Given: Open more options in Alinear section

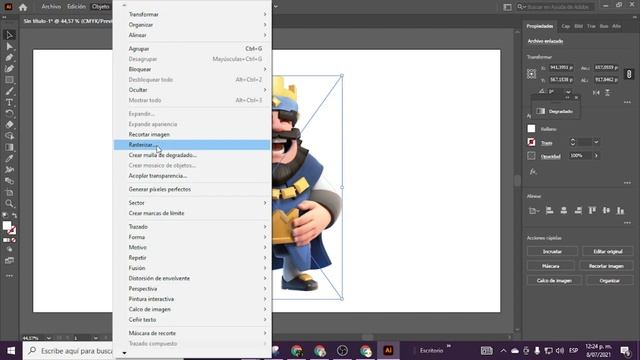Looking at the screenshot, I should click(627, 223).
